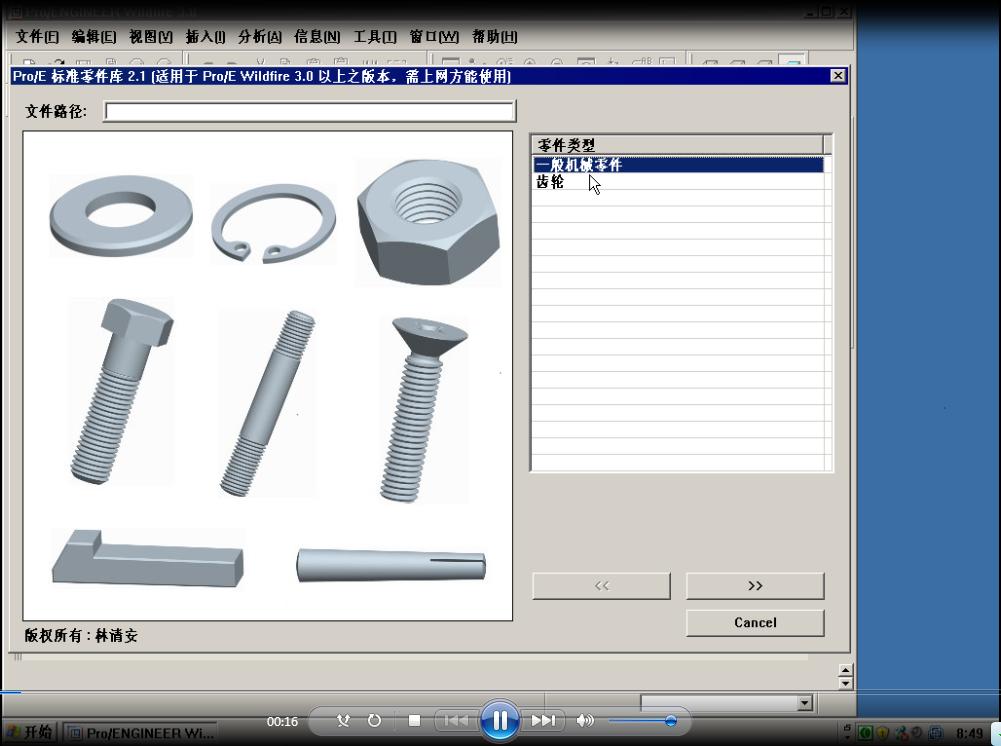The width and height of the screenshot is (1001, 746).
Task: Open the 视图(V) menu
Action: coord(151,37)
